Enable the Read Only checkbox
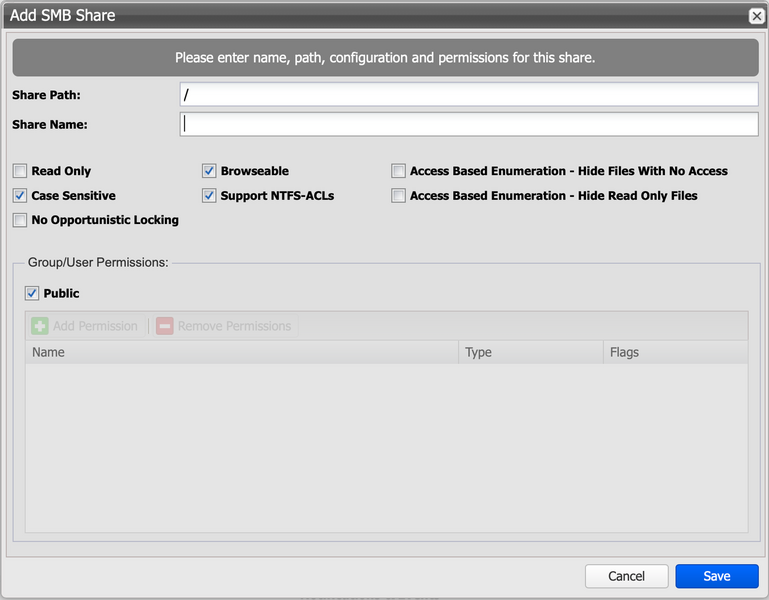 20,171
